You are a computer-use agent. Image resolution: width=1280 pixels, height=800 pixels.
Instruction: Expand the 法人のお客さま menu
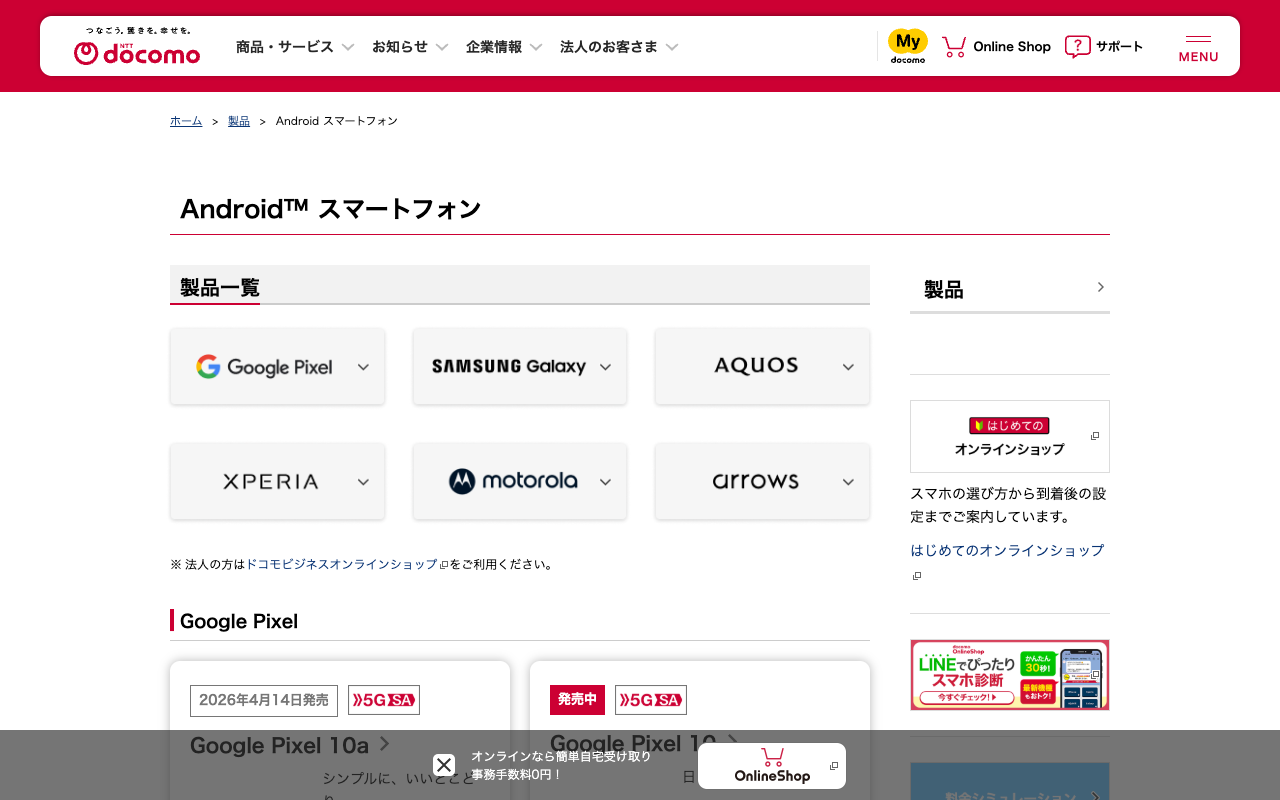619,47
